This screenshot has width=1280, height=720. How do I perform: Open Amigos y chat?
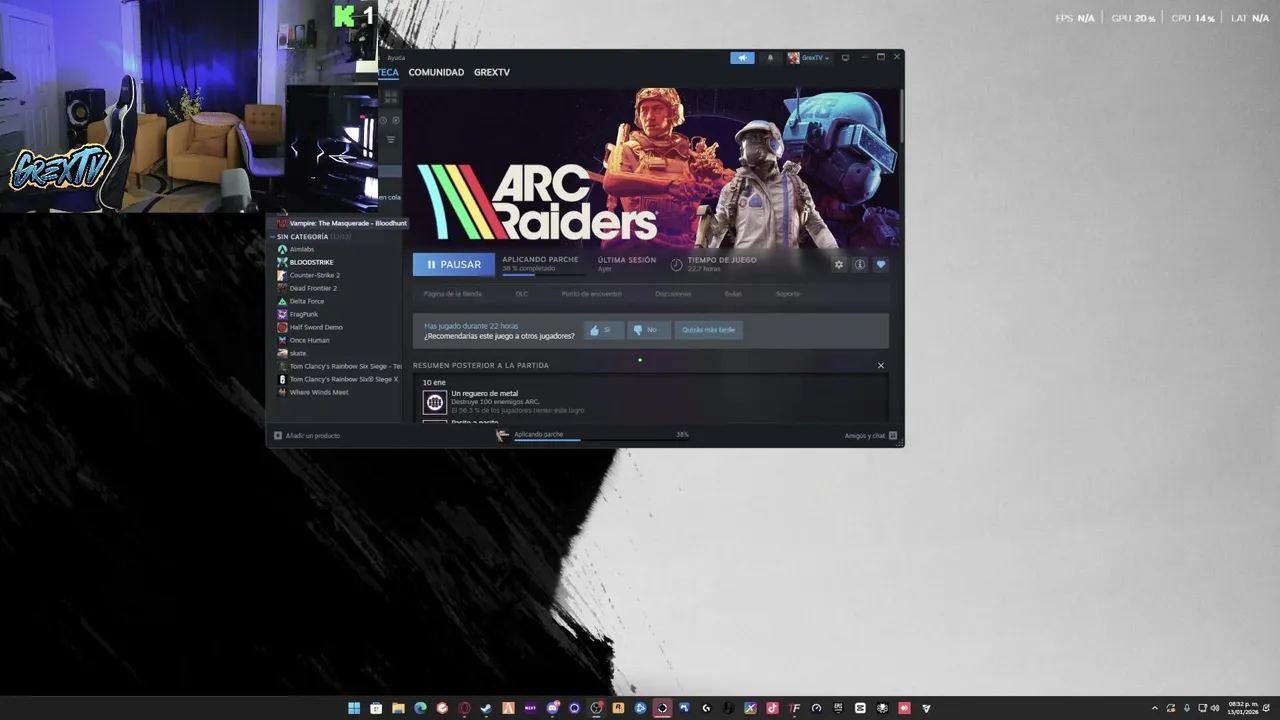[x=871, y=436]
